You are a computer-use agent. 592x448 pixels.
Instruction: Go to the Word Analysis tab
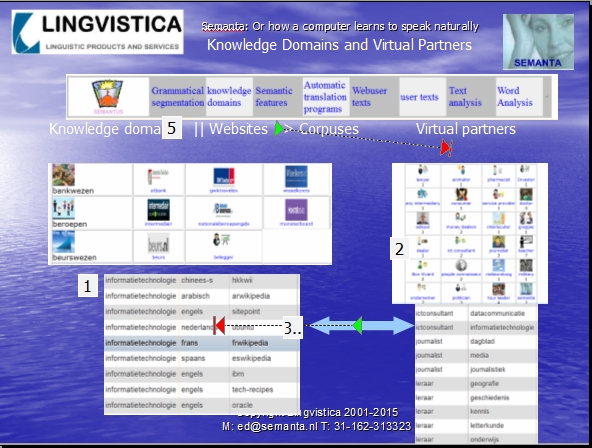pyautogui.click(x=515, y=97)
